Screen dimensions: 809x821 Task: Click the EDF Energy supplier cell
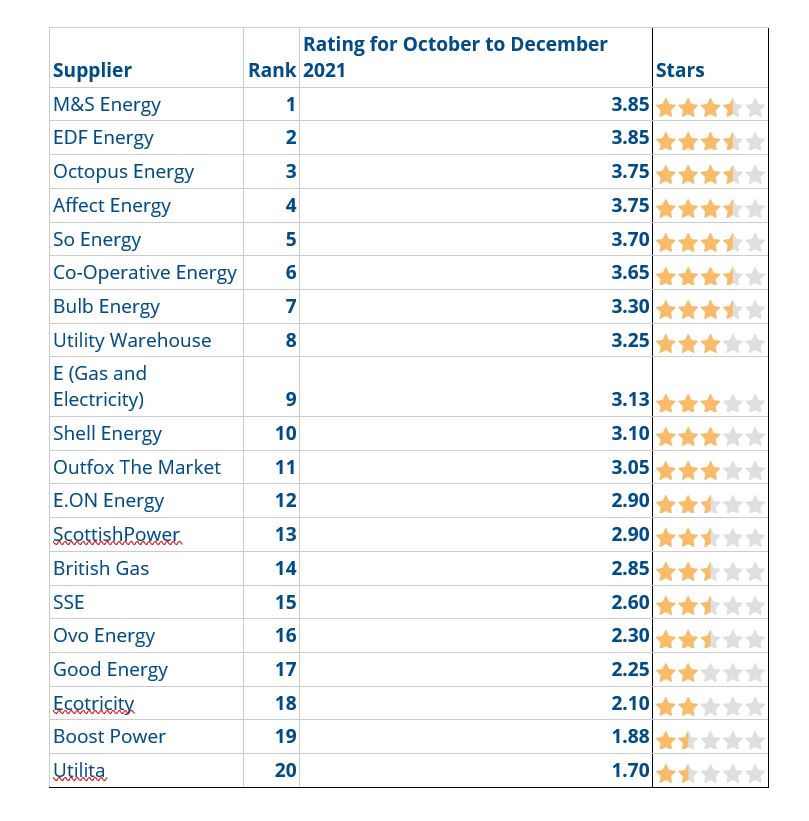(x=103, y=138)
